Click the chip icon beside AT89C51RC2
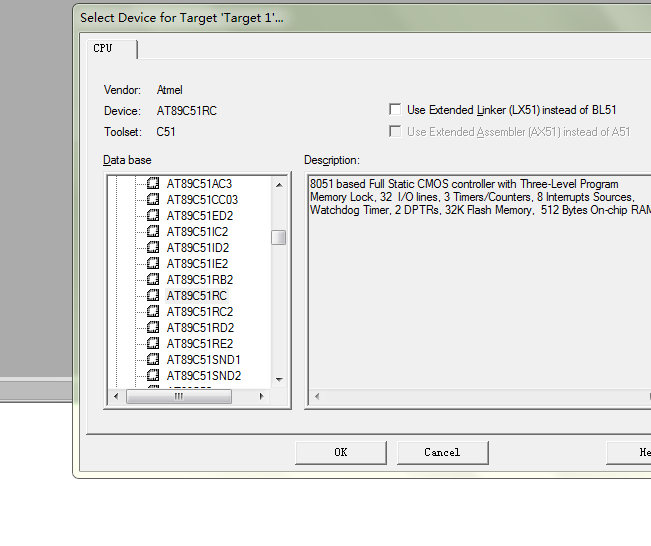This screenshot has width=651, height=546. [153, 311]
